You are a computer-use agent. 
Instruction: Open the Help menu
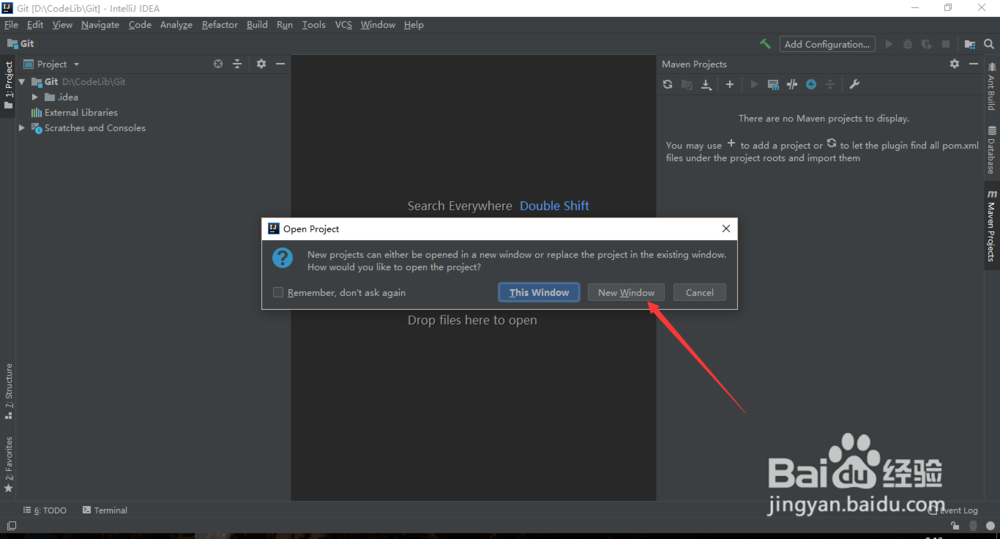click(413, 25)
